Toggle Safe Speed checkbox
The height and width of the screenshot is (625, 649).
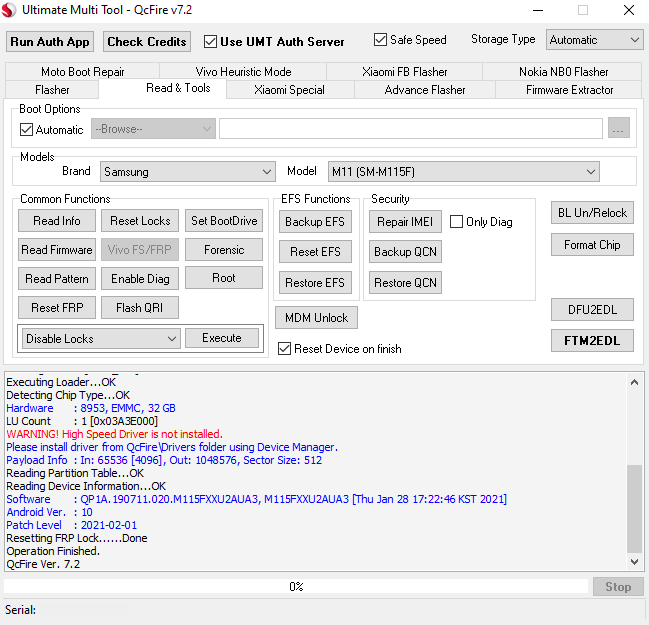[x=380, y=40]
